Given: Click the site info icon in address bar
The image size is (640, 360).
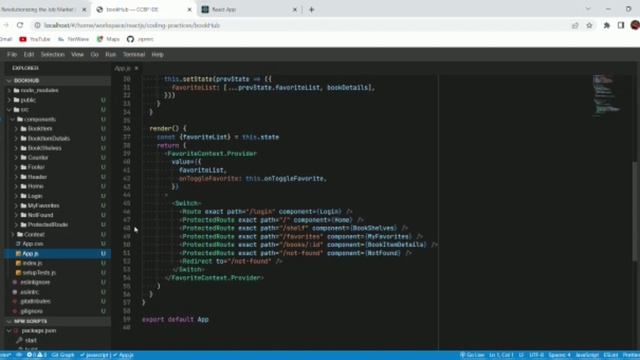Looking at the screenshot, I should pos(37,25).
